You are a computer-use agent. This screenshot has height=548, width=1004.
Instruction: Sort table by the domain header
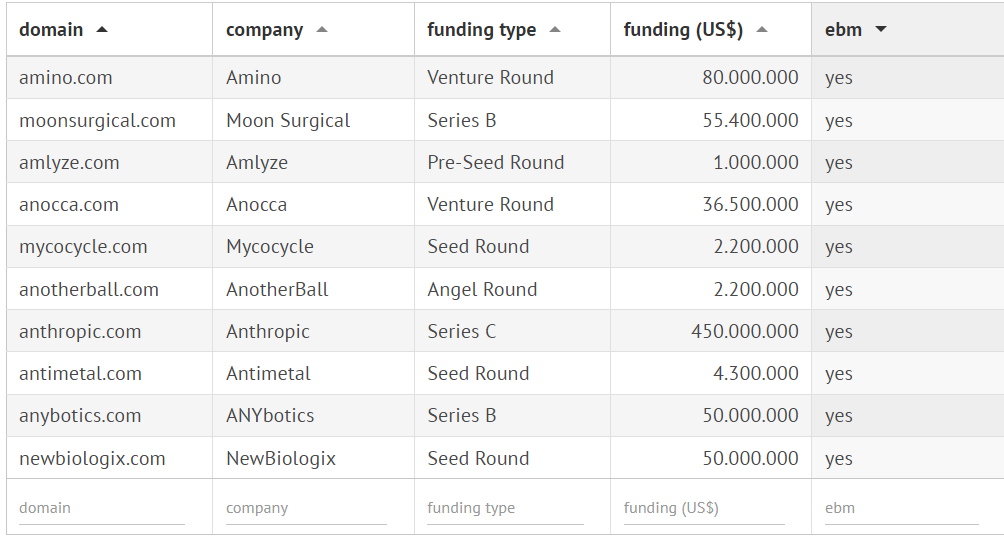(x=51, y=30)
